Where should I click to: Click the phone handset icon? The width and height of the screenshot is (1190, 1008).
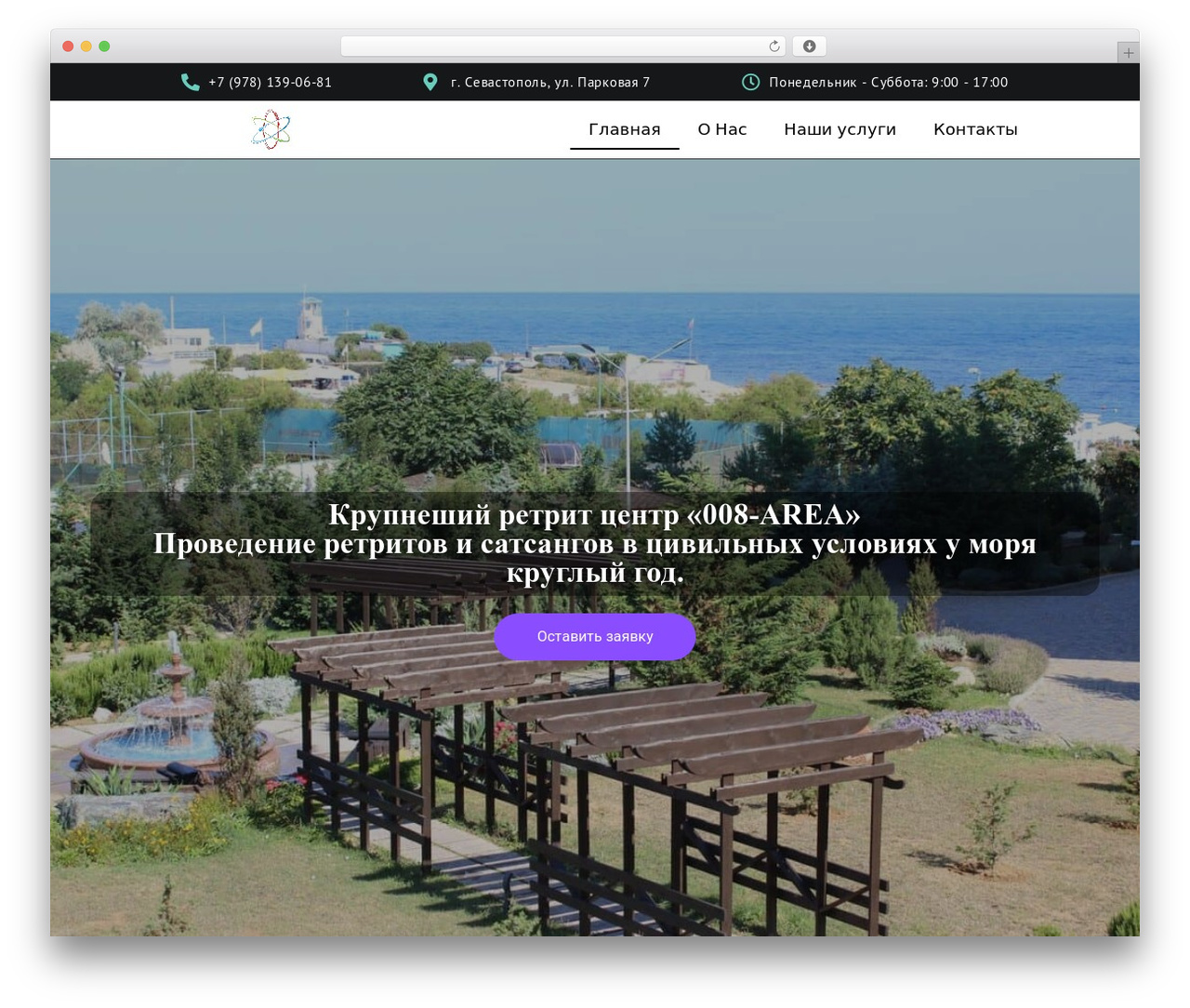(x=191, y=82)
